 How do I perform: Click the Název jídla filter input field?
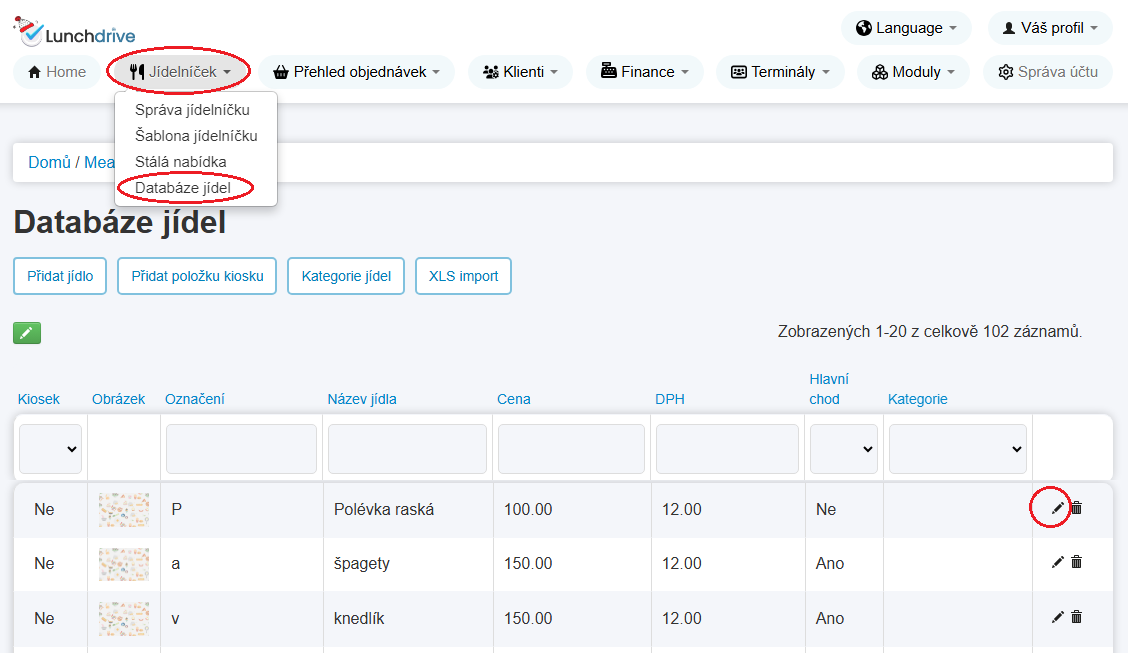407,449
